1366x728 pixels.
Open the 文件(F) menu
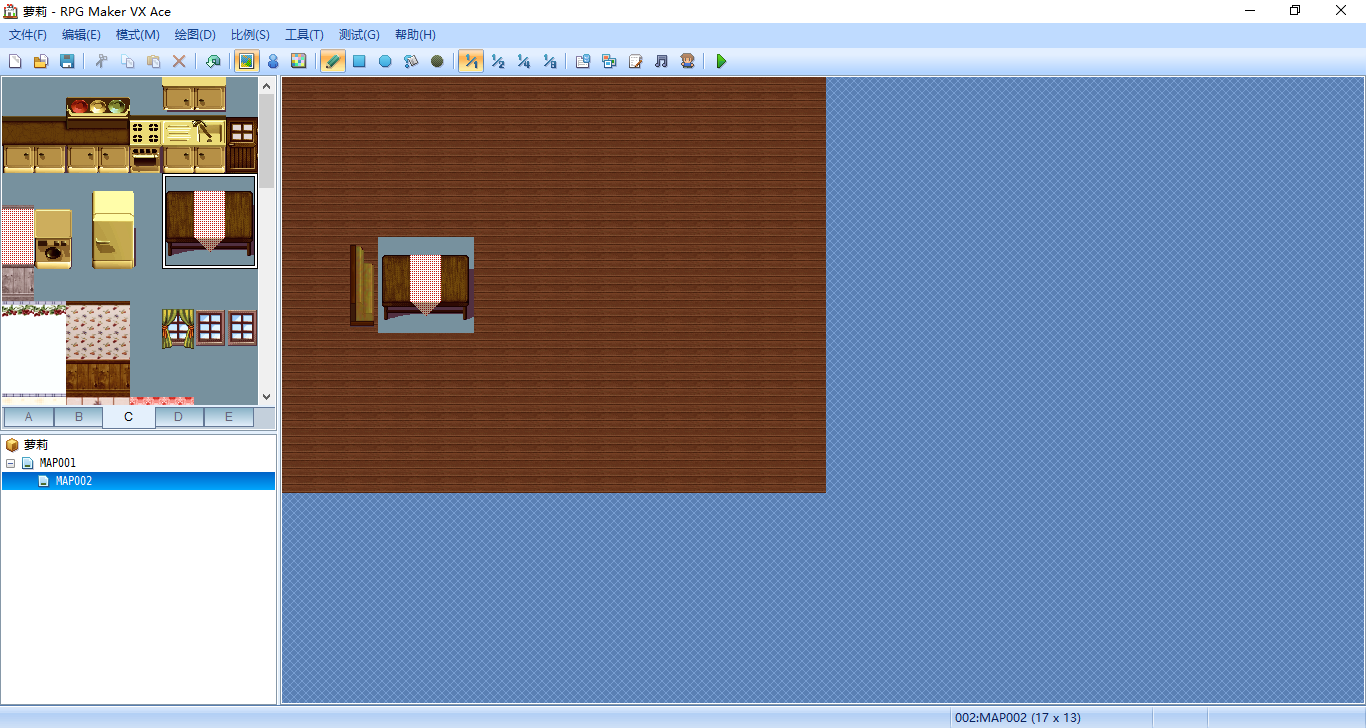pyautogui.click(x=28, y=35)
